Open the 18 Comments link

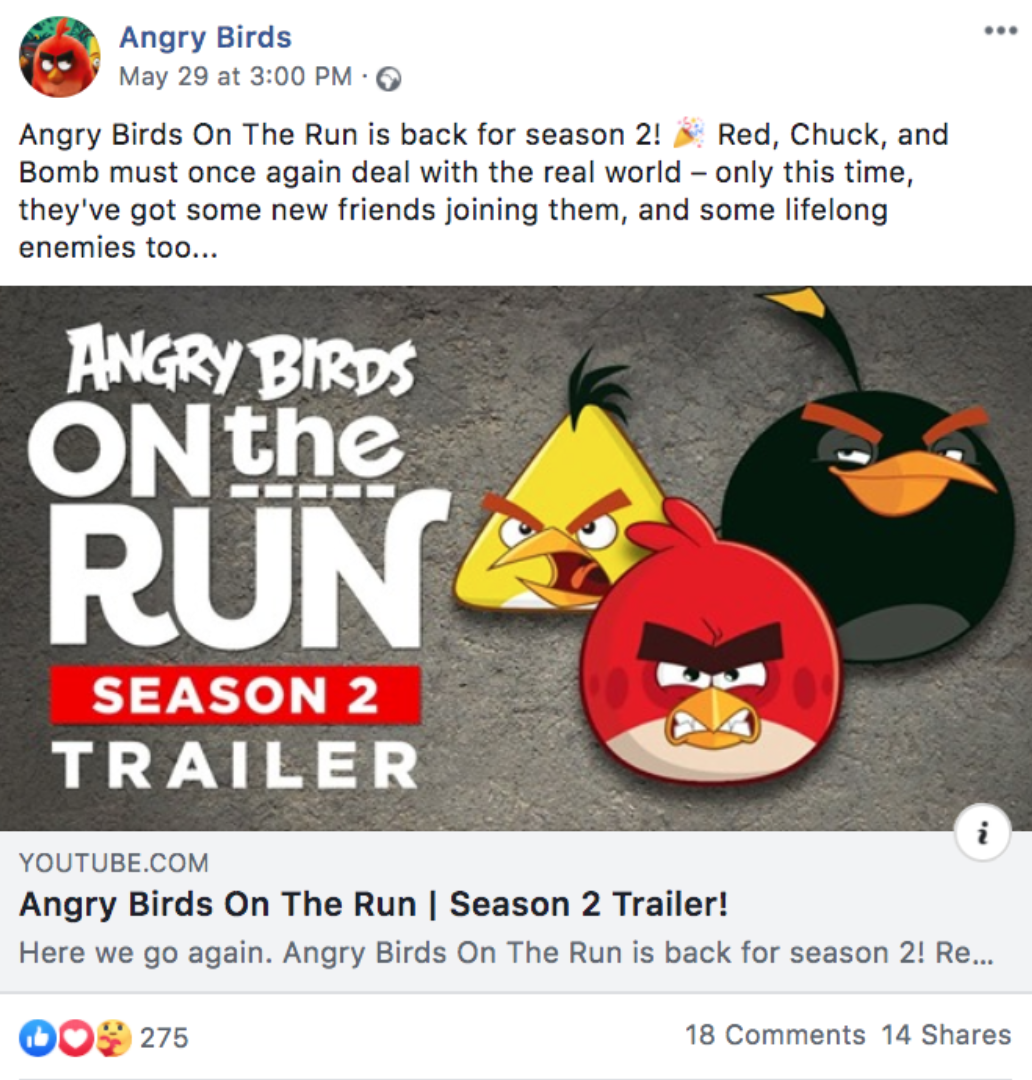[x=775, y=1035]
